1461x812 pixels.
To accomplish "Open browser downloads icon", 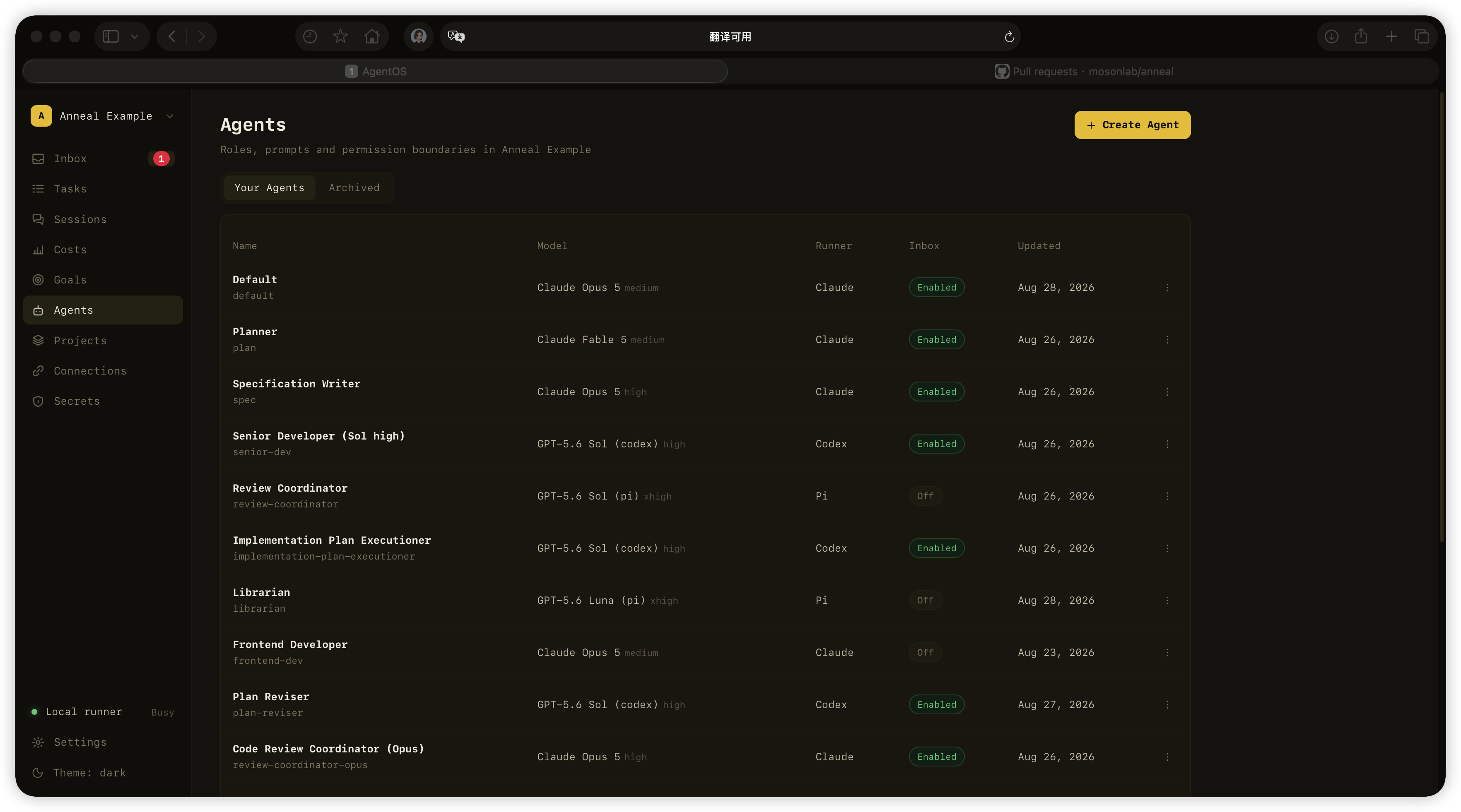I will [x=1332, y=37].
